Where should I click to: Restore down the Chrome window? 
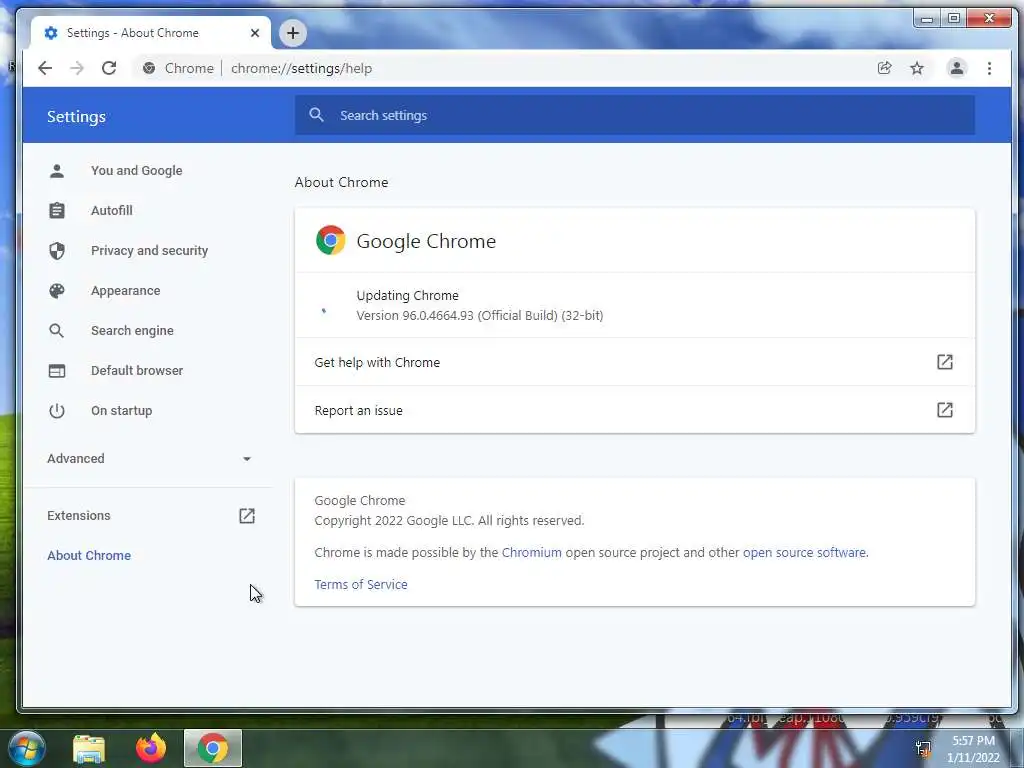point(953,18)
